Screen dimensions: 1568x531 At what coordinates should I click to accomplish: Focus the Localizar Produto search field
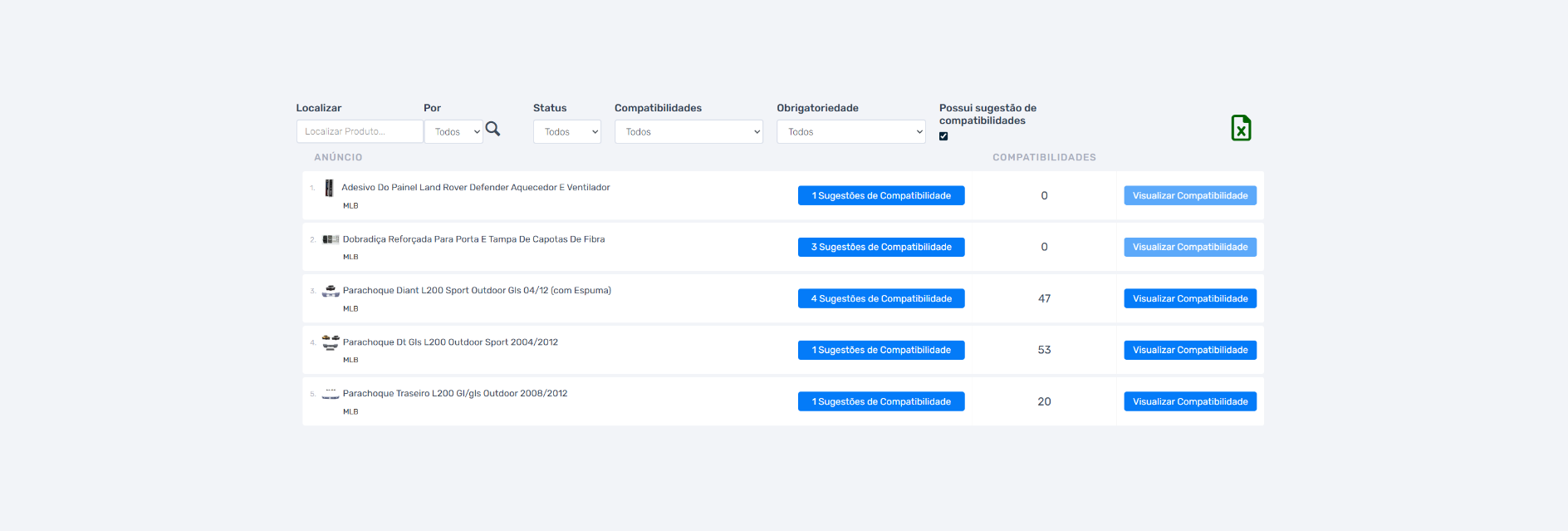360,131
